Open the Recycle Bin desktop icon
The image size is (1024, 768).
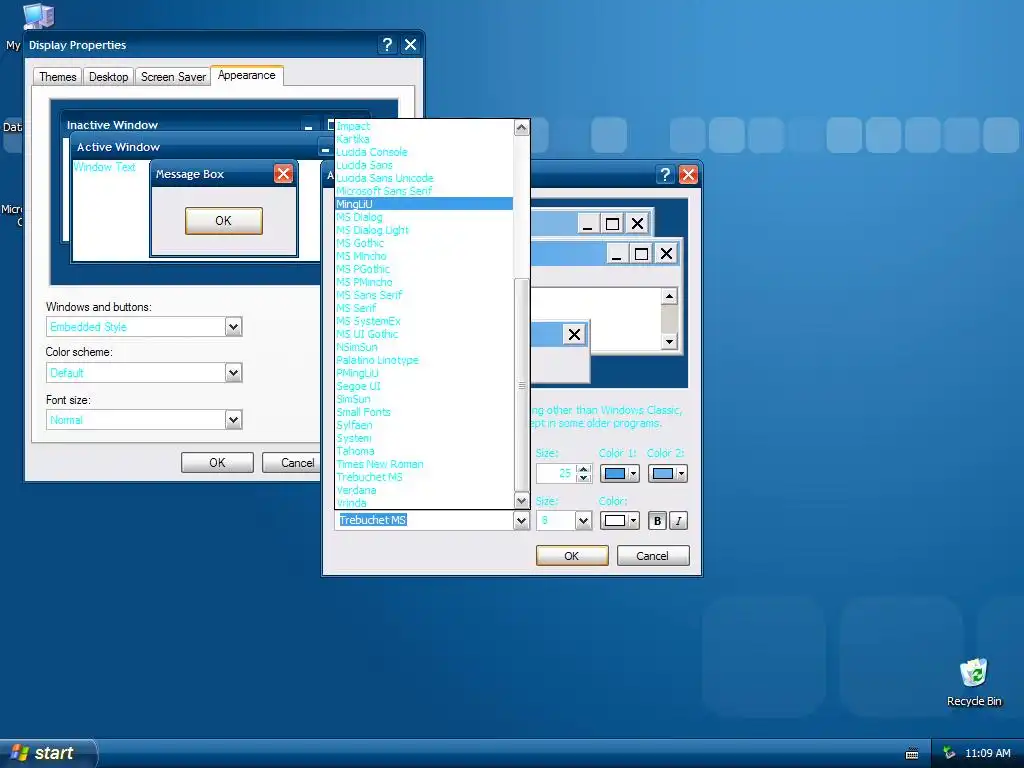(974, 682)
